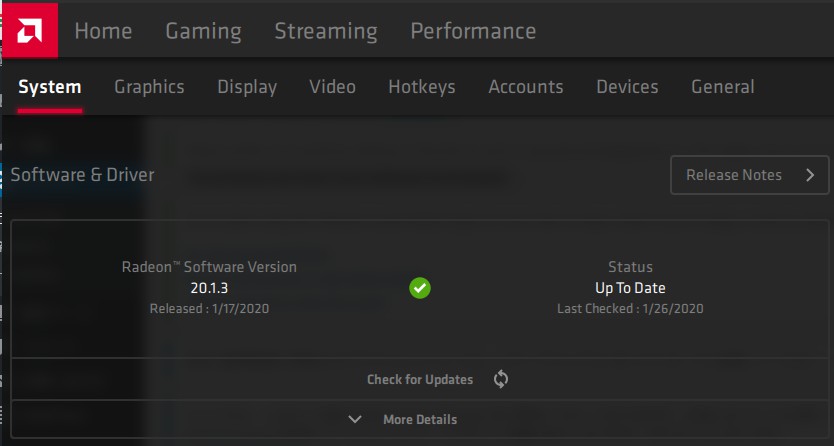Screen dimensions: 834x446
Task: Expand the More Details section
Action: tap(420, 419)
